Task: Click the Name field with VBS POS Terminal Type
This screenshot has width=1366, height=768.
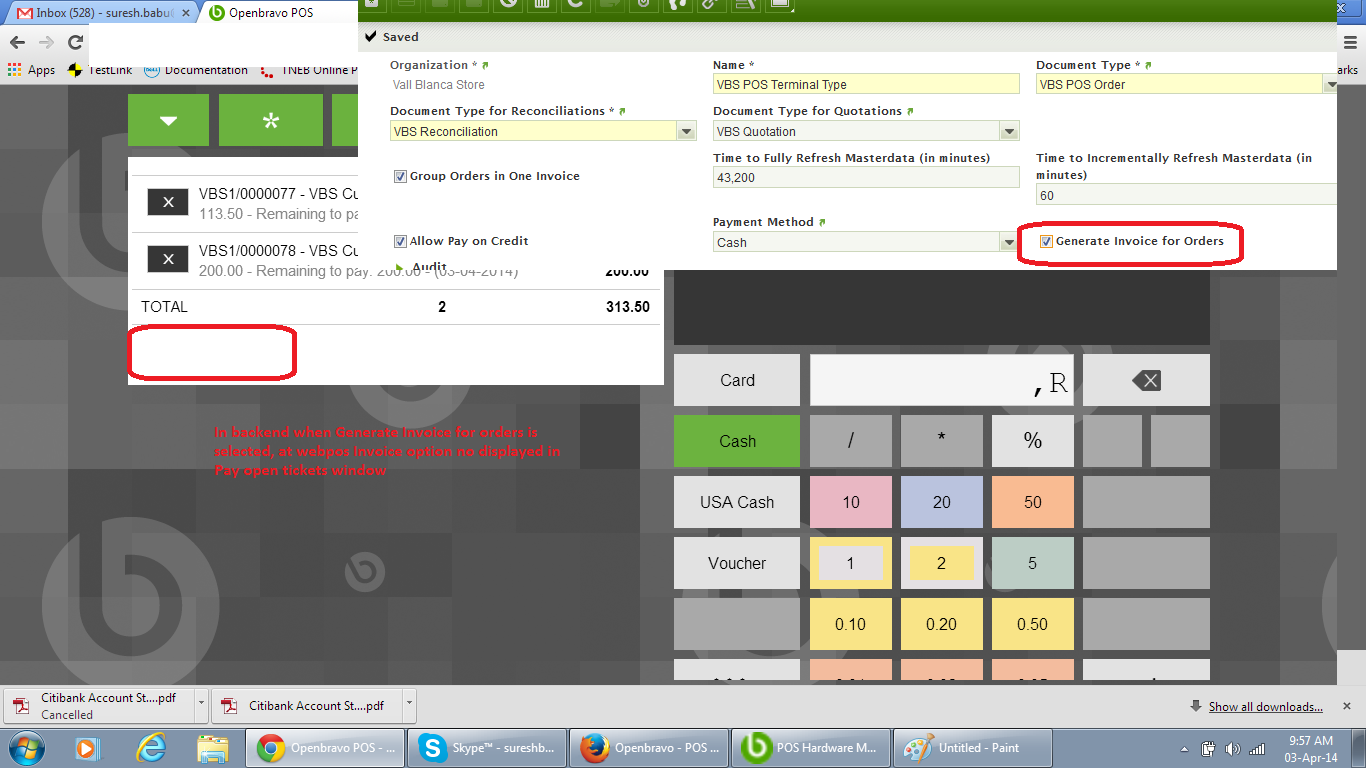Action: coord(866,85)
